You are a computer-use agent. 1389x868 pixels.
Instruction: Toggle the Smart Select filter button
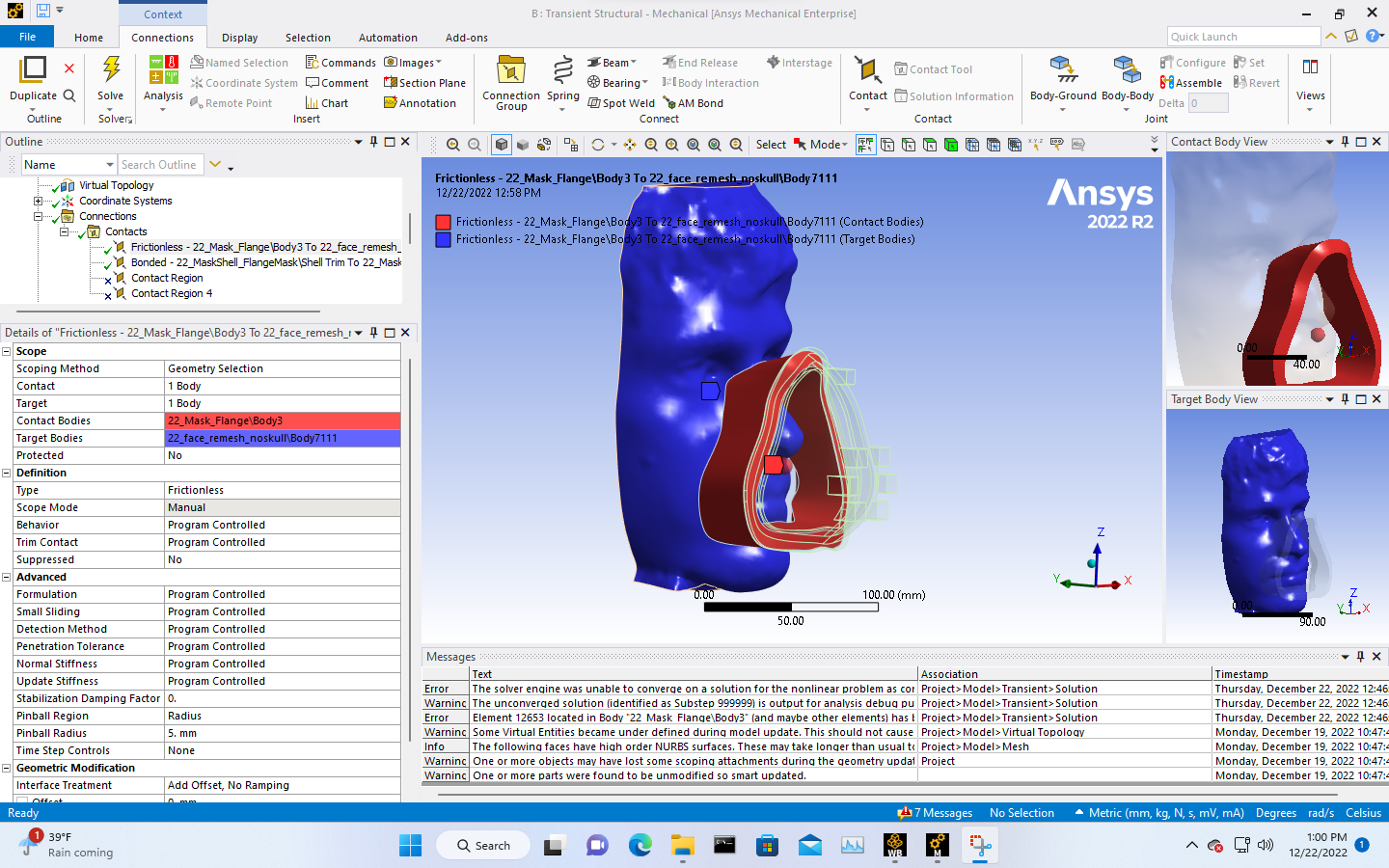866,145
